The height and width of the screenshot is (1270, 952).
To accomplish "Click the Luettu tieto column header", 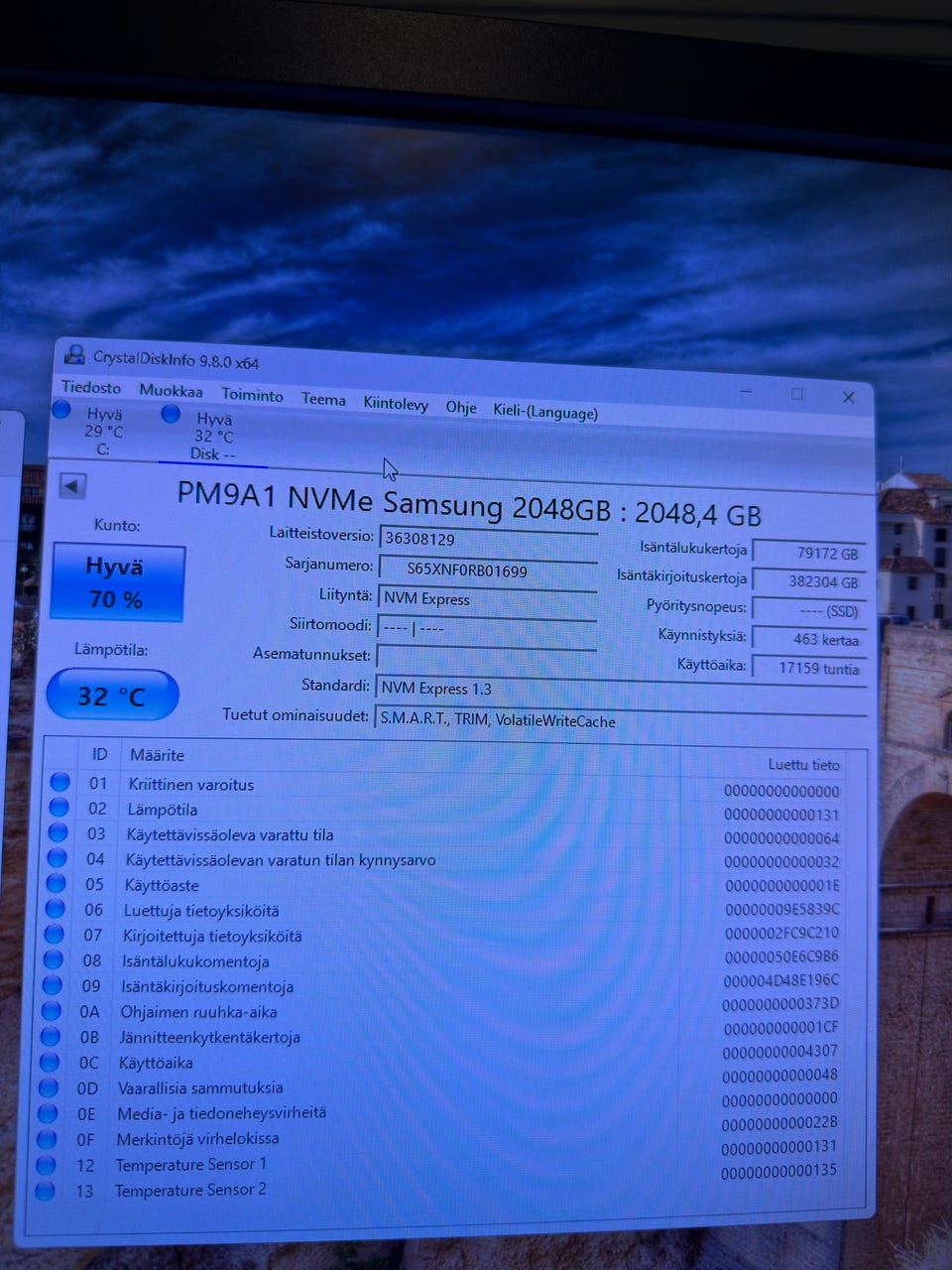I will pos(803,764).
